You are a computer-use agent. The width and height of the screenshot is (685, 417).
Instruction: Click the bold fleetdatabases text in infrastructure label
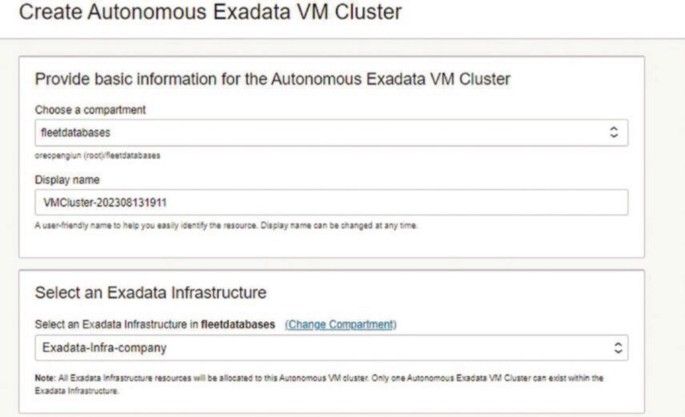point(238,324)
